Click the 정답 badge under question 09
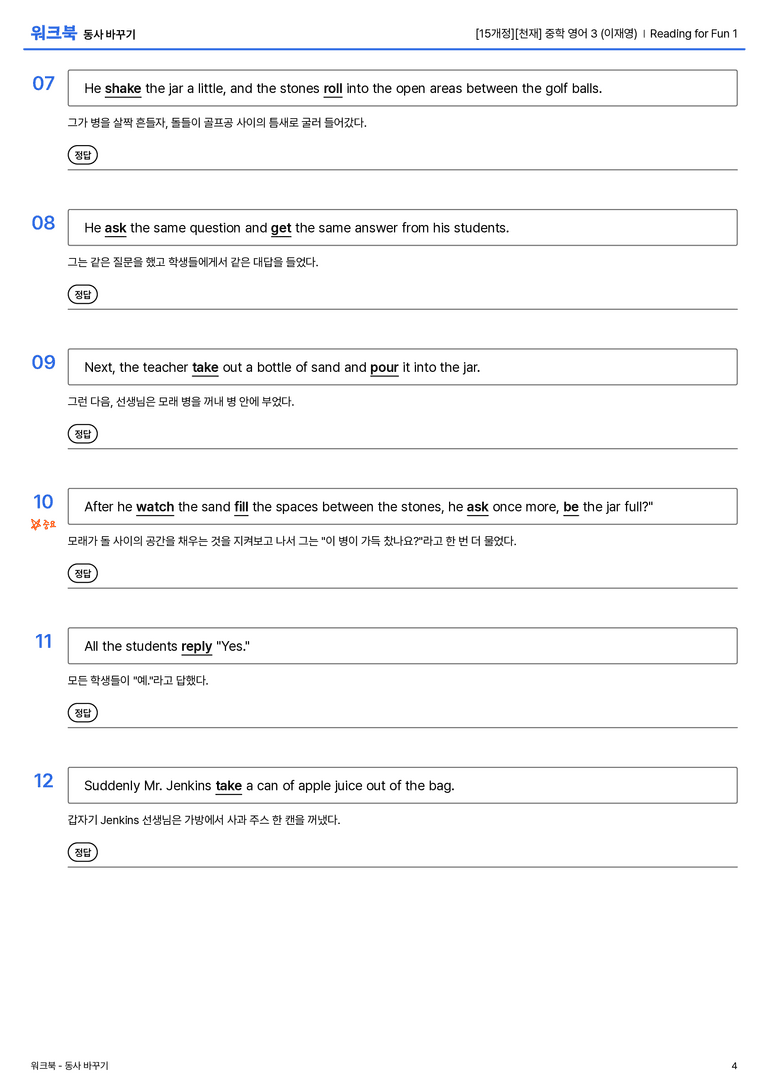Image resolution: width=768 pixels, height=1087 pixels. coord(82,433)
